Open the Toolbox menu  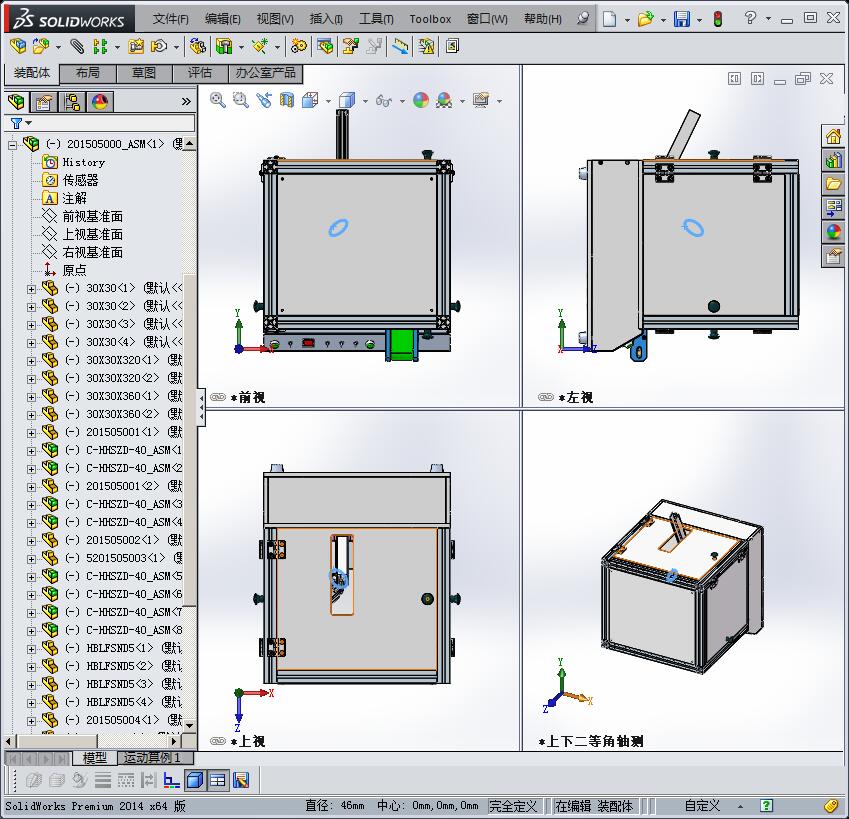pos(430,19)
